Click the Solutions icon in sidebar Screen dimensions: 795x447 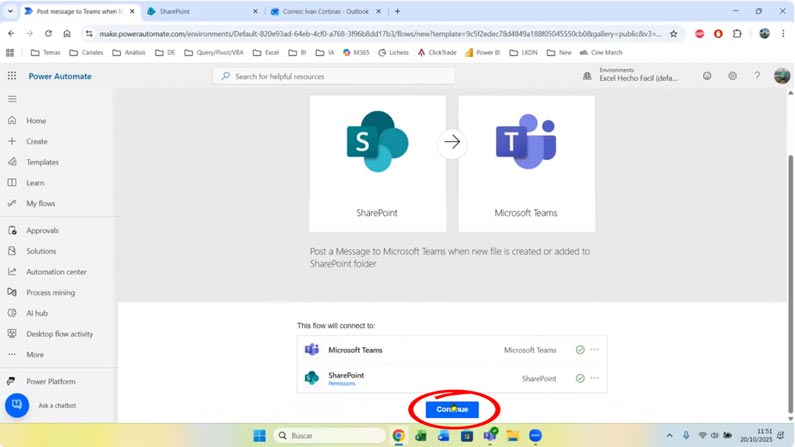pos(12,251)
